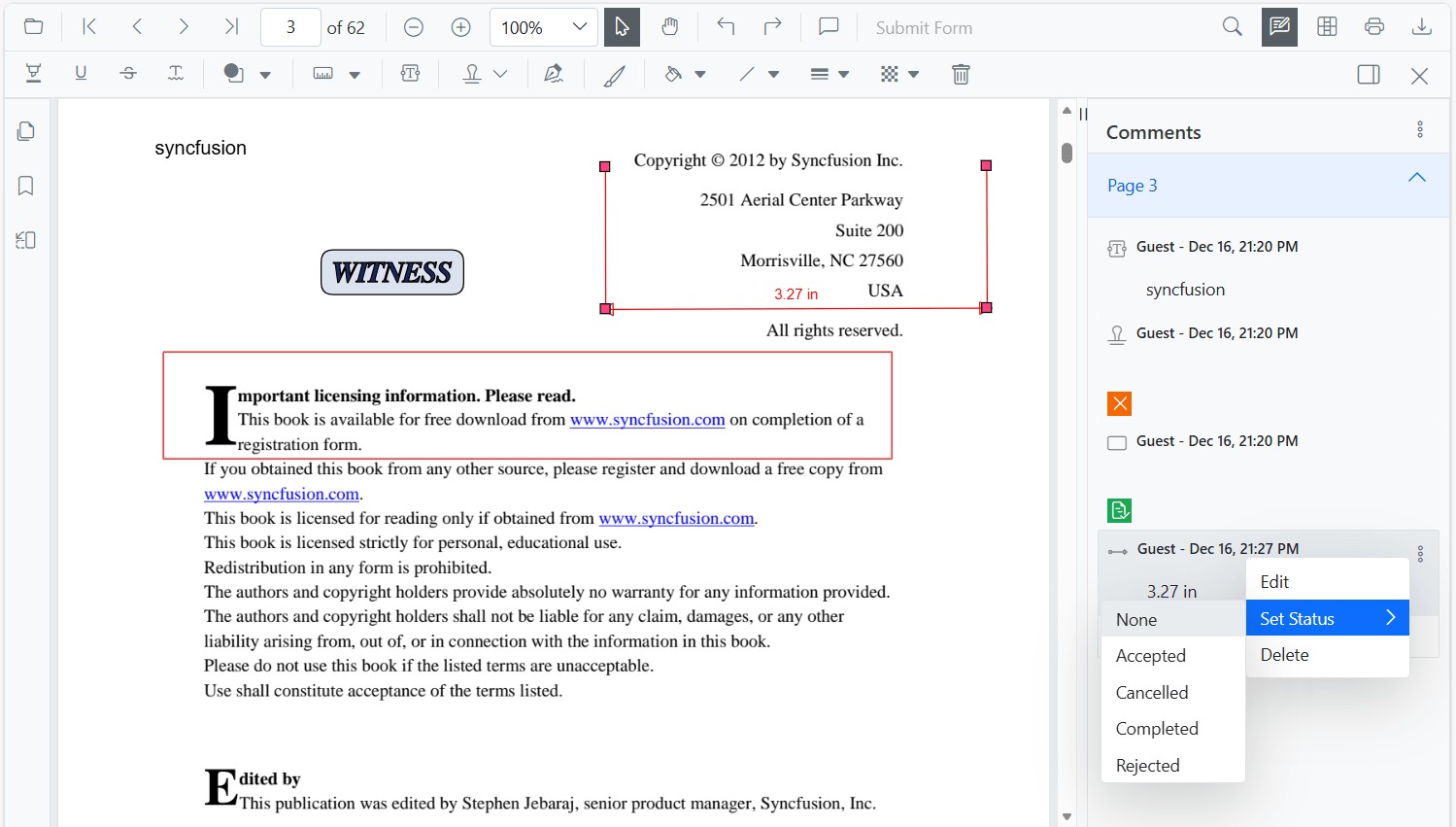This screenshot has width=1456, height=827.
Task: Toggle the annotation editing mode
Action: coord(1278,27)
